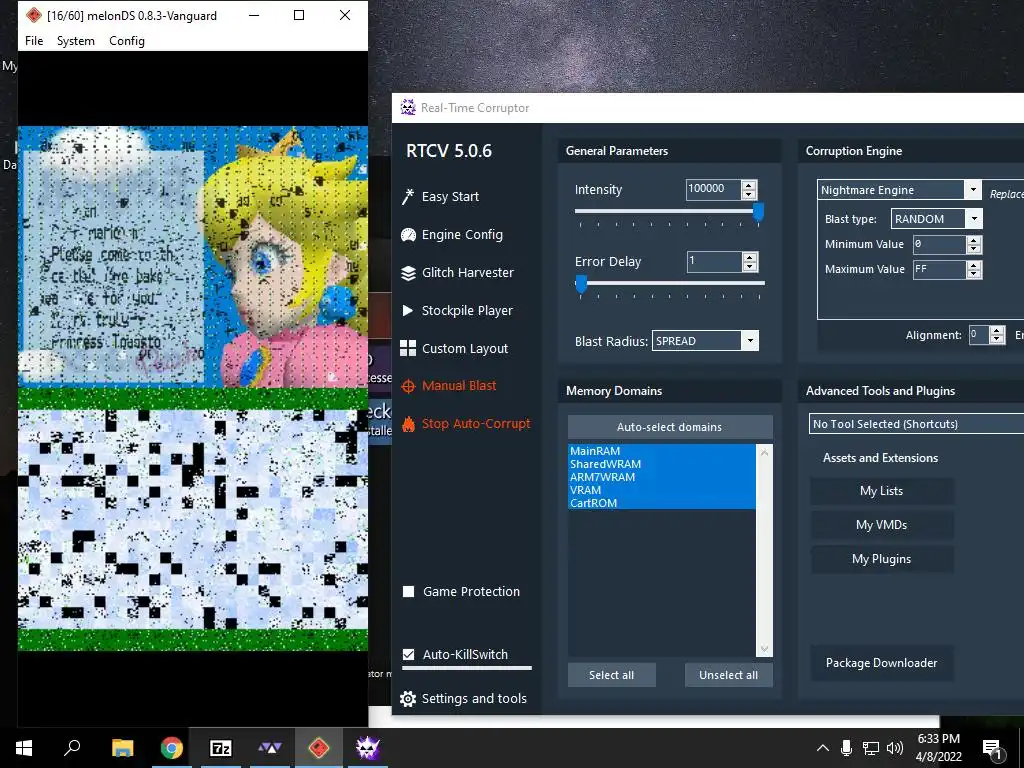Image resolution: width=1024 pixels, height=768 pixels.
Task: Open Settings and tools gear icon
Action: (408, 699)
